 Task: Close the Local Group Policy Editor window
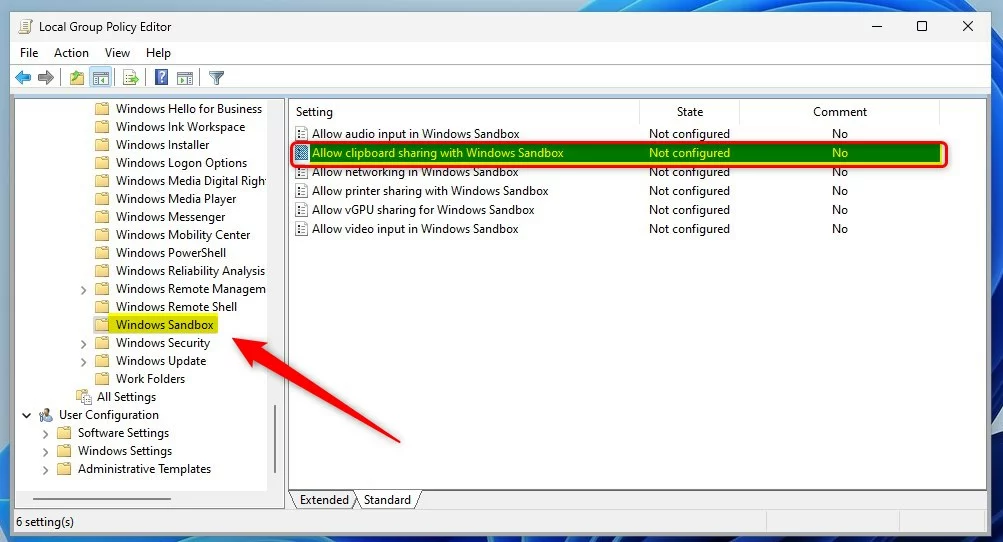pyautogui.click(x=968, y=26)
